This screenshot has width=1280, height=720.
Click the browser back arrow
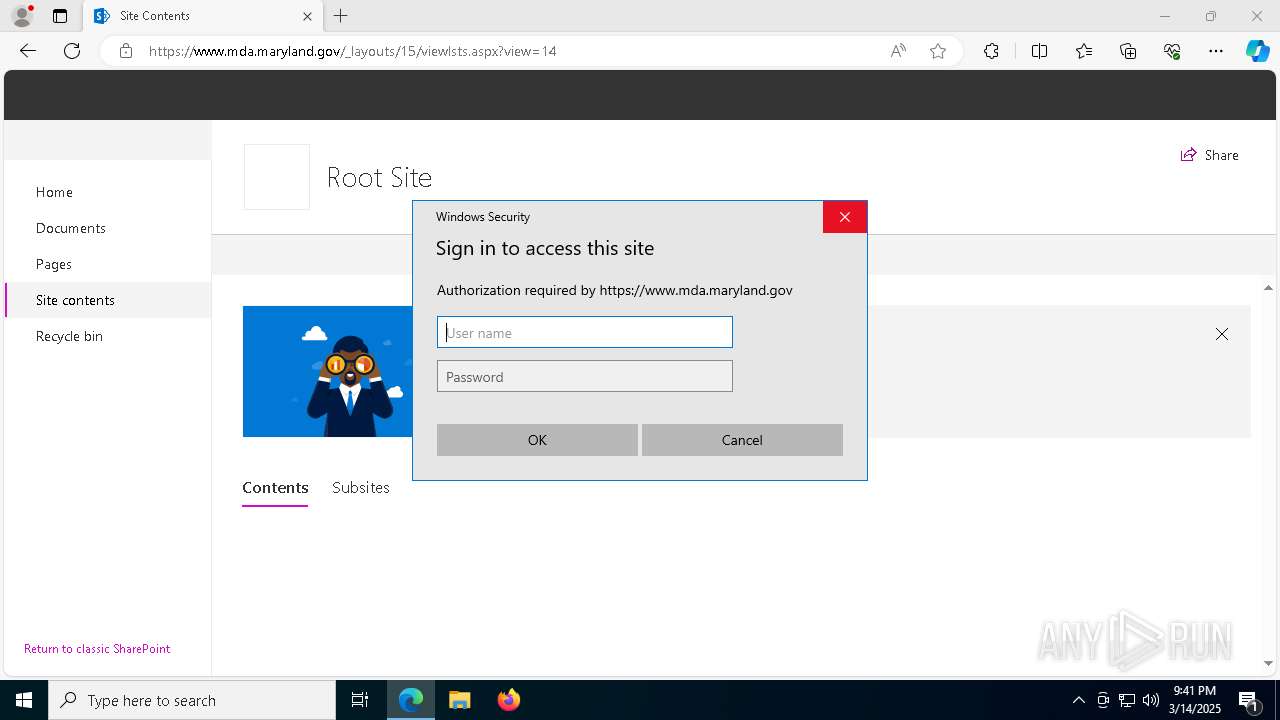(x=28, y=51)
